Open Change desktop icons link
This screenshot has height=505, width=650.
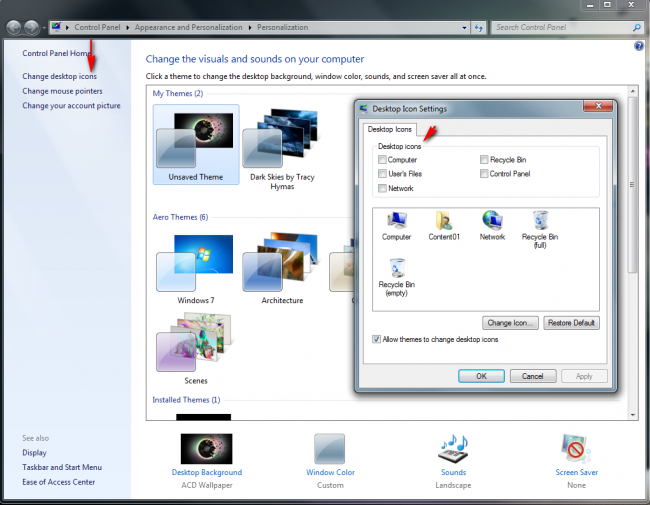coord(59,76)
